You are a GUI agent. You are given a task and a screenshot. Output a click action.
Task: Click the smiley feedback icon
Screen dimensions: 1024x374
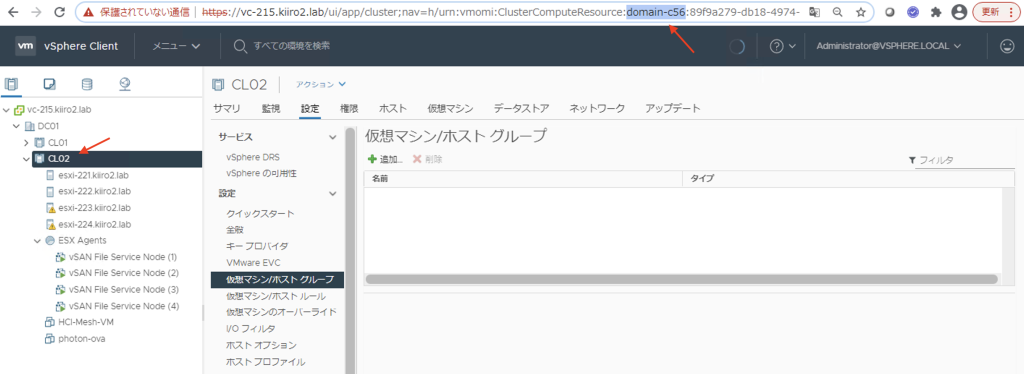pyautogui.click(x=1008, y=46)
